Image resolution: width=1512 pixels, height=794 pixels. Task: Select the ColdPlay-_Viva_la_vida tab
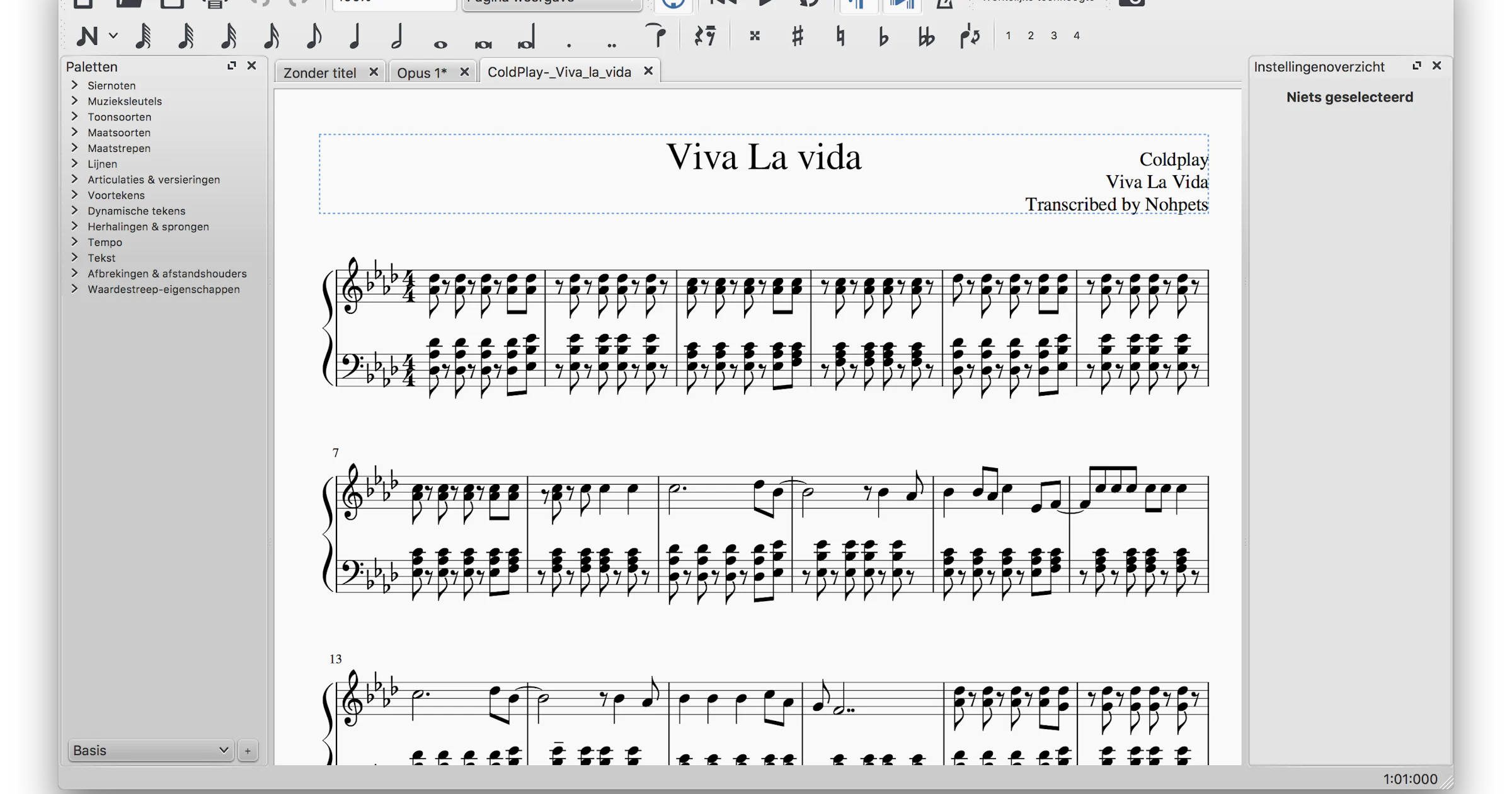tap(559, 72)
